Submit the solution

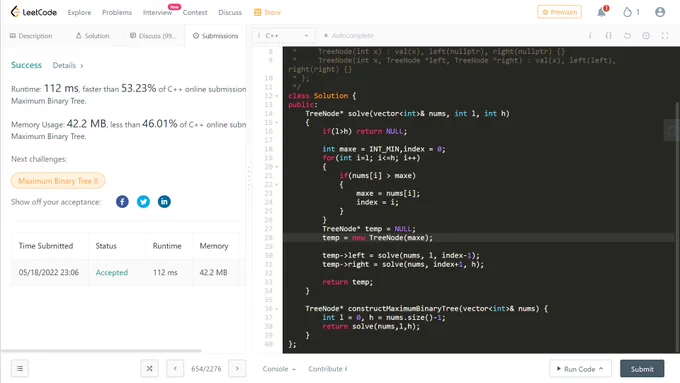coord(642,369)
